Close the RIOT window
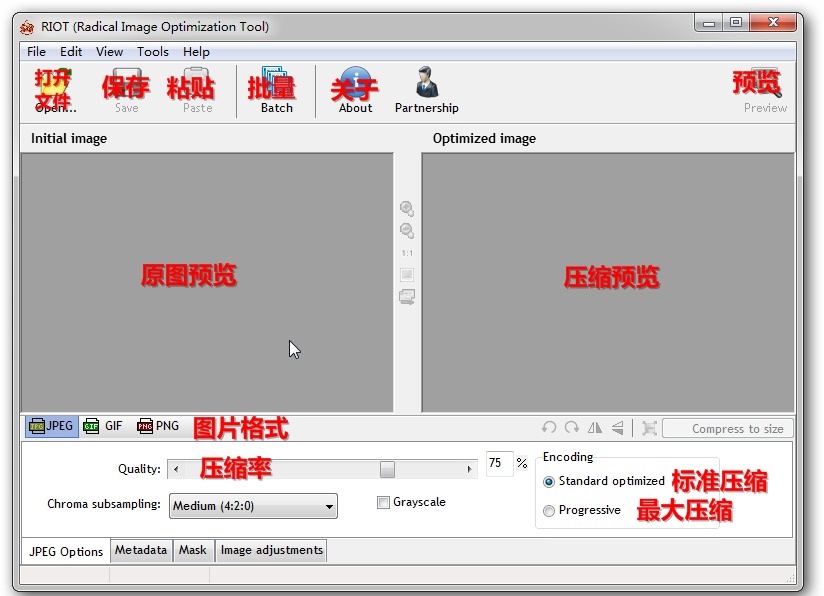This screenshot has width=824, height=596. (773, 23)
